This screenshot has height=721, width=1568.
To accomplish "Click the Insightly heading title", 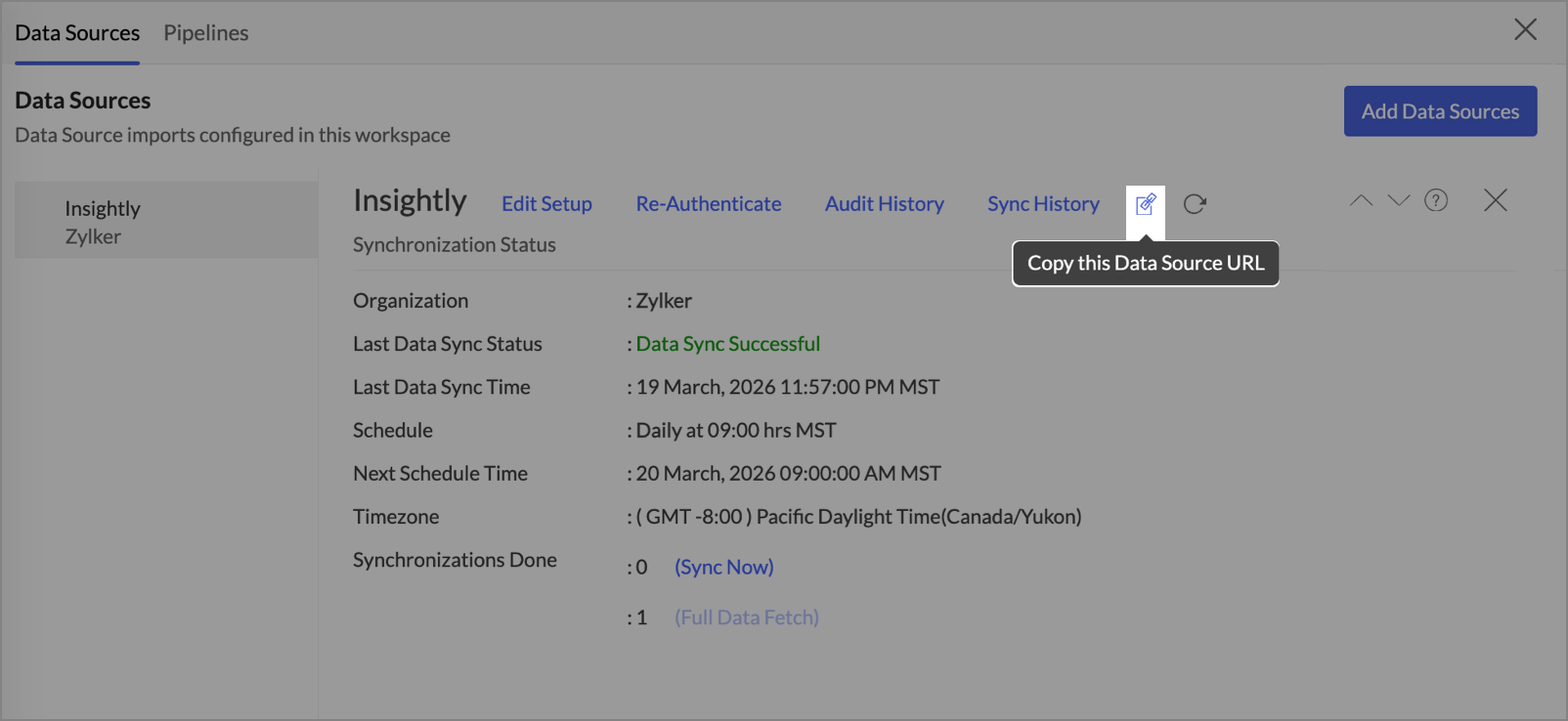I will click(x=410, y=201).
